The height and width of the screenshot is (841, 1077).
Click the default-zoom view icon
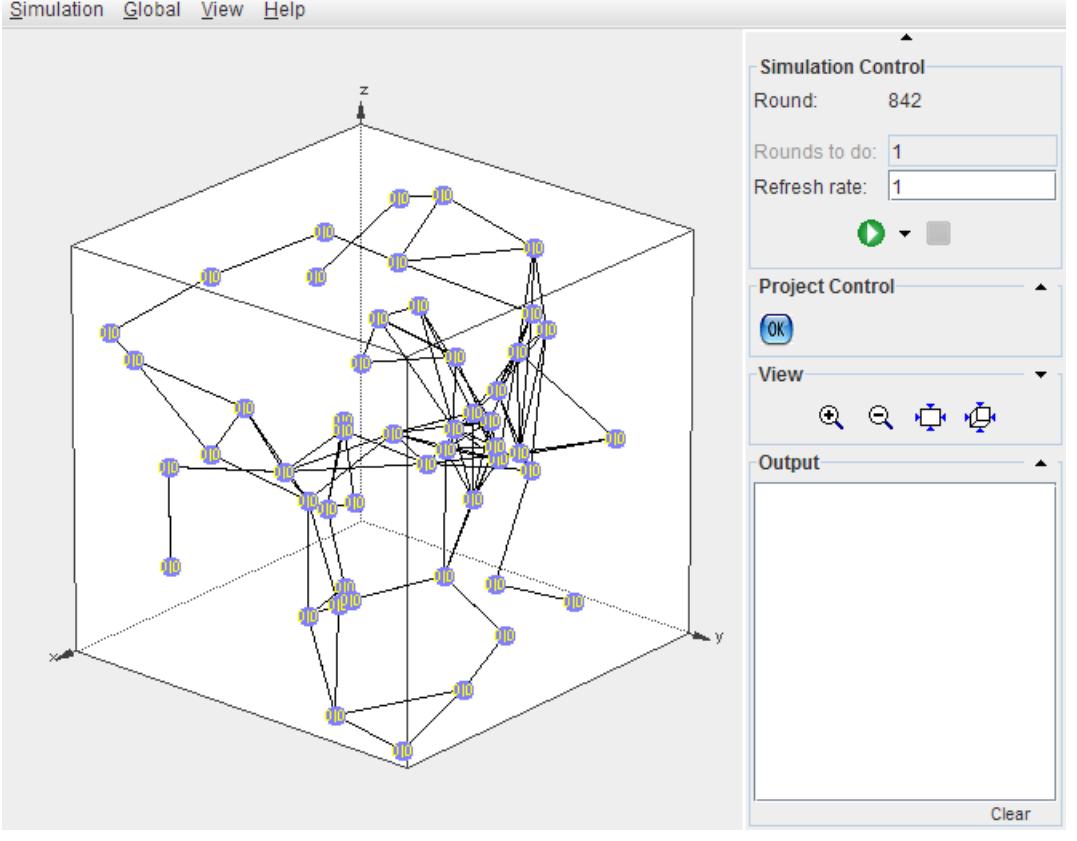(x=982, y=415)
